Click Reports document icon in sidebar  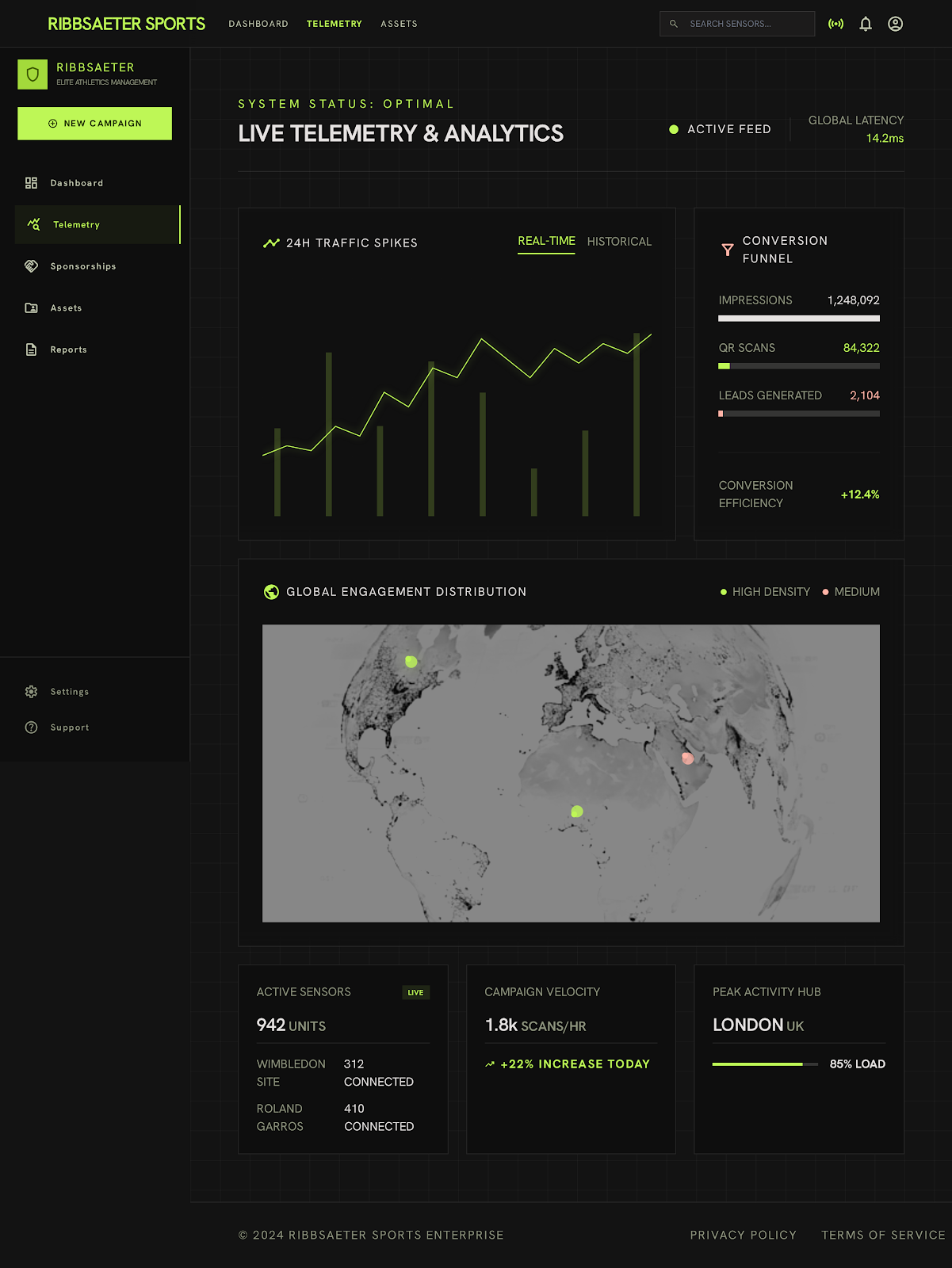click(31, 349)
